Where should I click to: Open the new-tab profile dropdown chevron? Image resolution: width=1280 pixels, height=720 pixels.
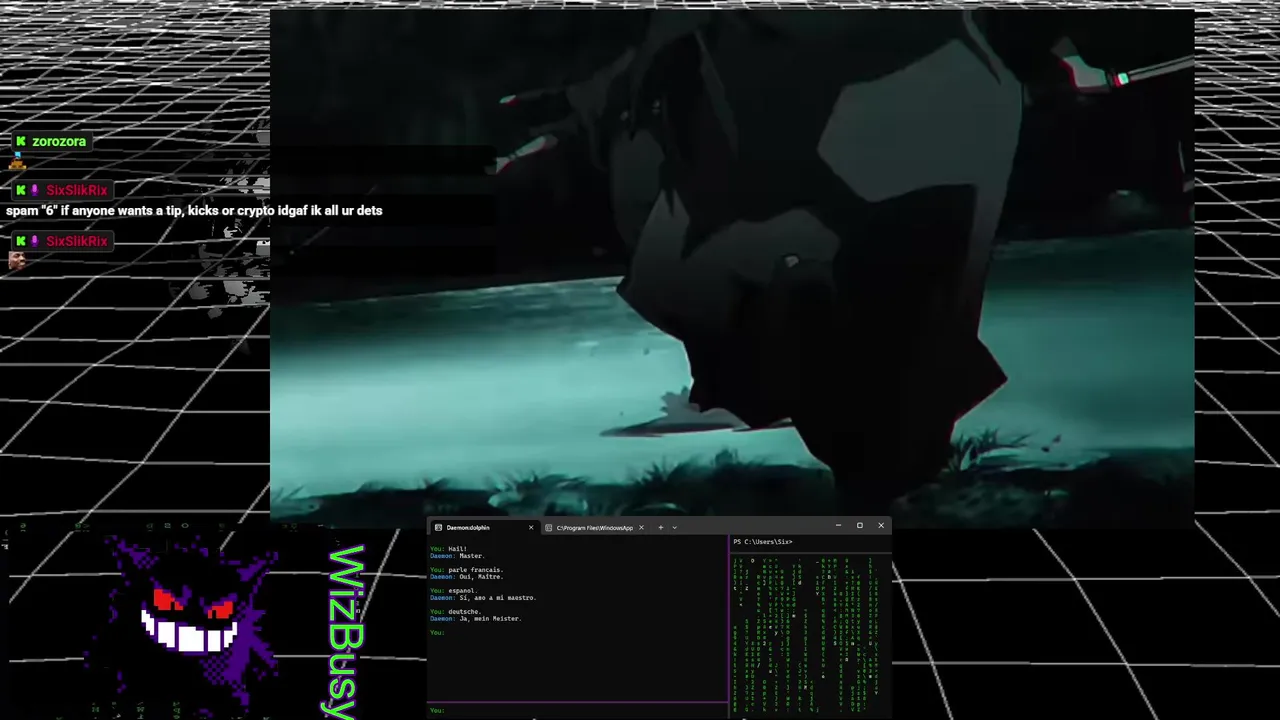674,527
